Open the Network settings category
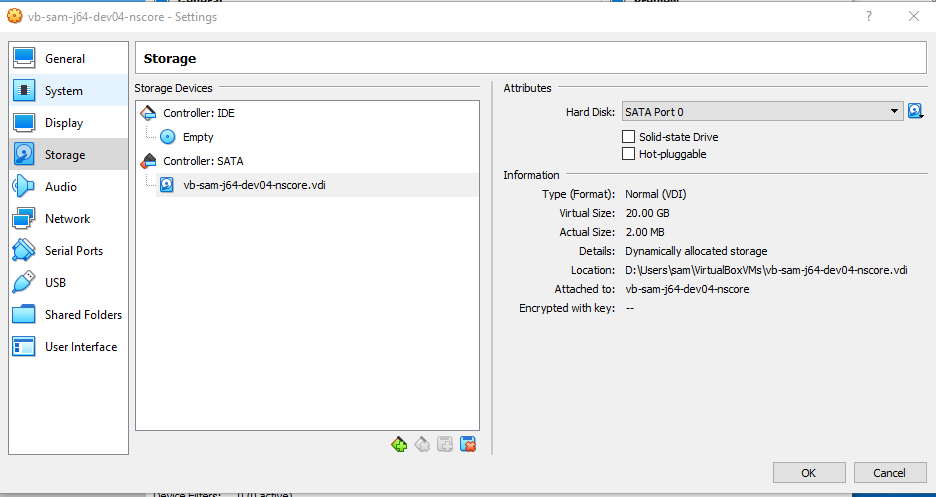The height and width of the screenshot is (497, 936). tap(69, 219)
